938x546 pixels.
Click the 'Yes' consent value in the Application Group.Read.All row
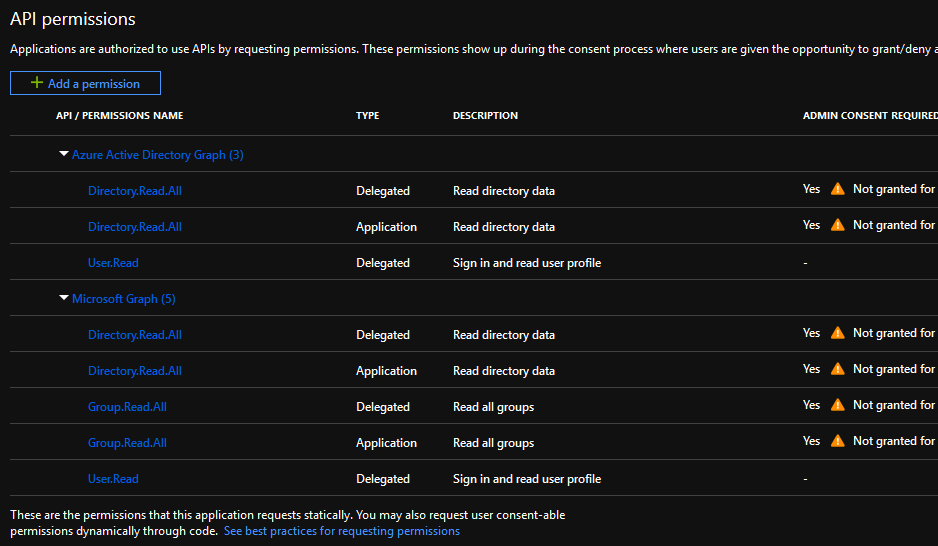(x=811, y=441)
